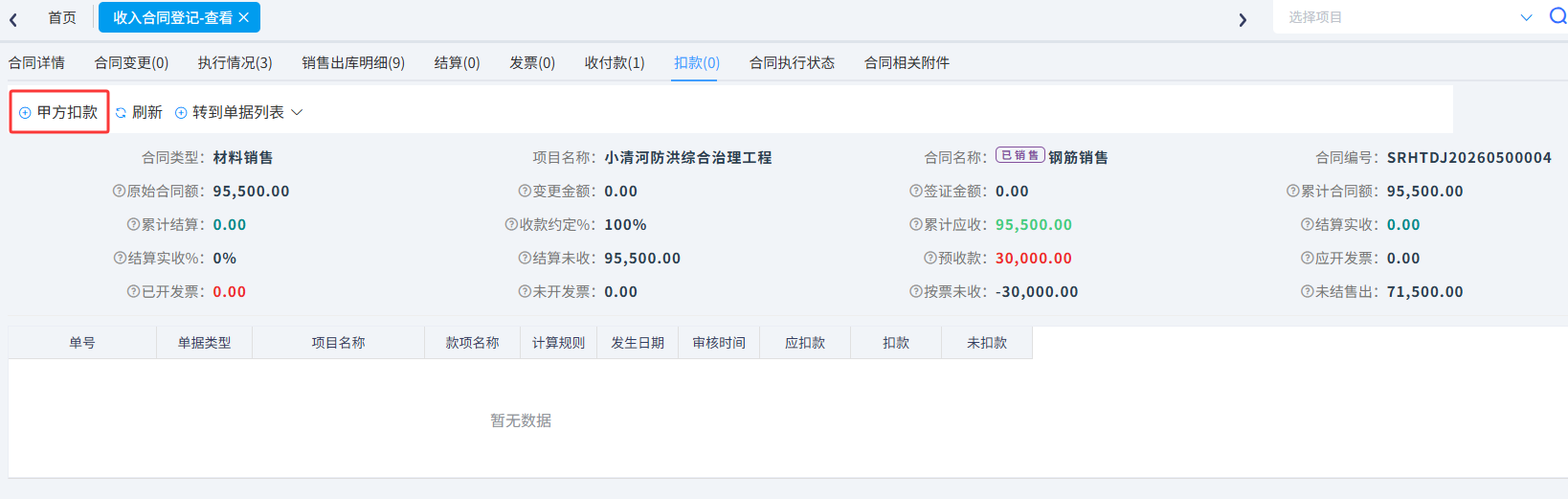Click the help icon beside 结算实收%
Image resolution: width=1568 pixels, height=499 pixels.
pos(120,258)
